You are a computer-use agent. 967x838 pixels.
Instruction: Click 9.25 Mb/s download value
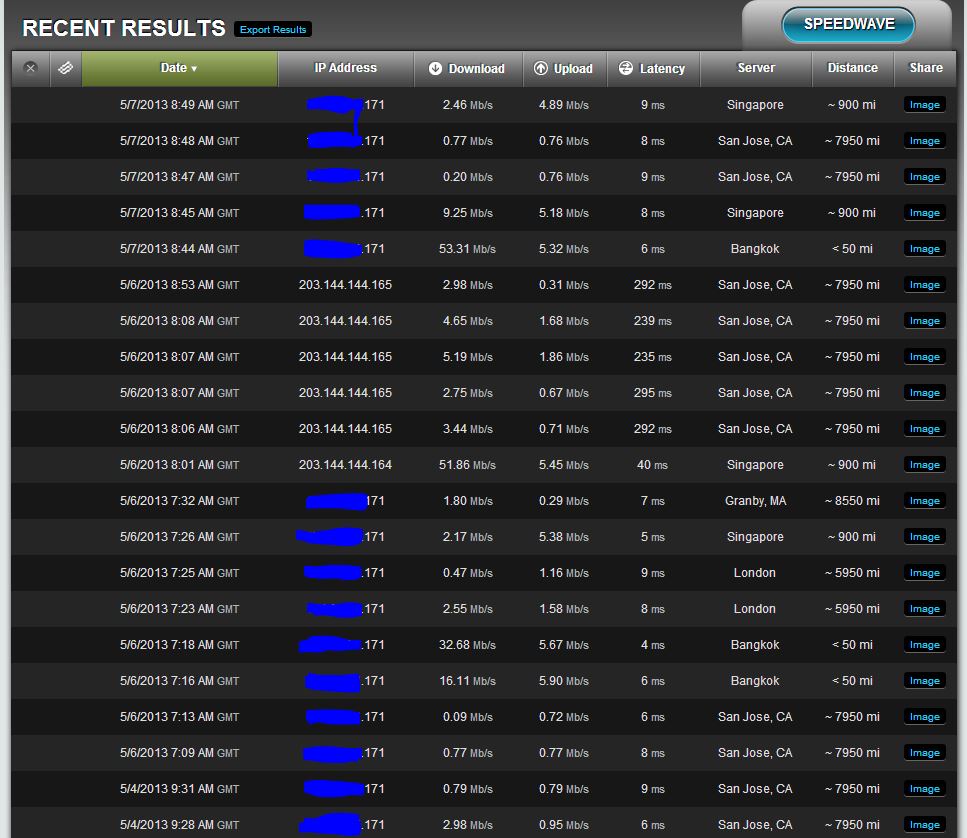click(467, 213)
